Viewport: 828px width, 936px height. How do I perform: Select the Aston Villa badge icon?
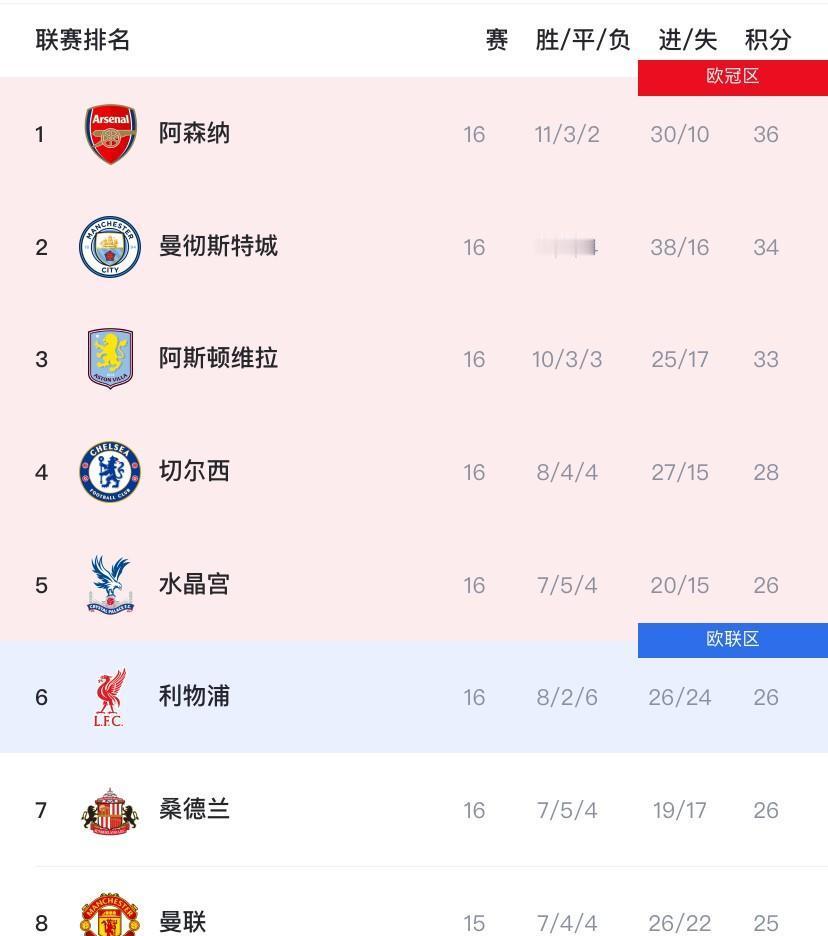pos(110,359)
